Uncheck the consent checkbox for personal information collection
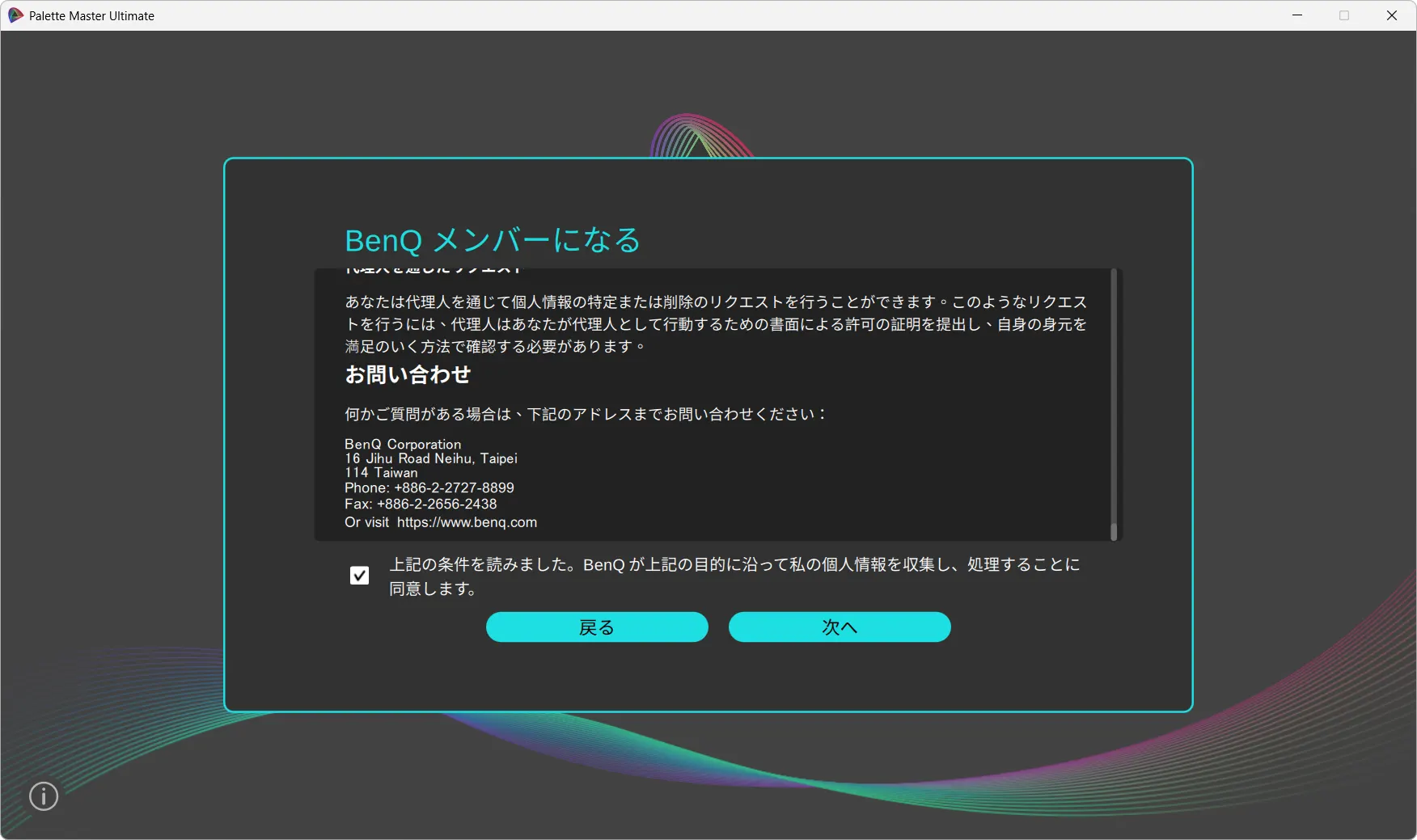 tap(359, 576)
